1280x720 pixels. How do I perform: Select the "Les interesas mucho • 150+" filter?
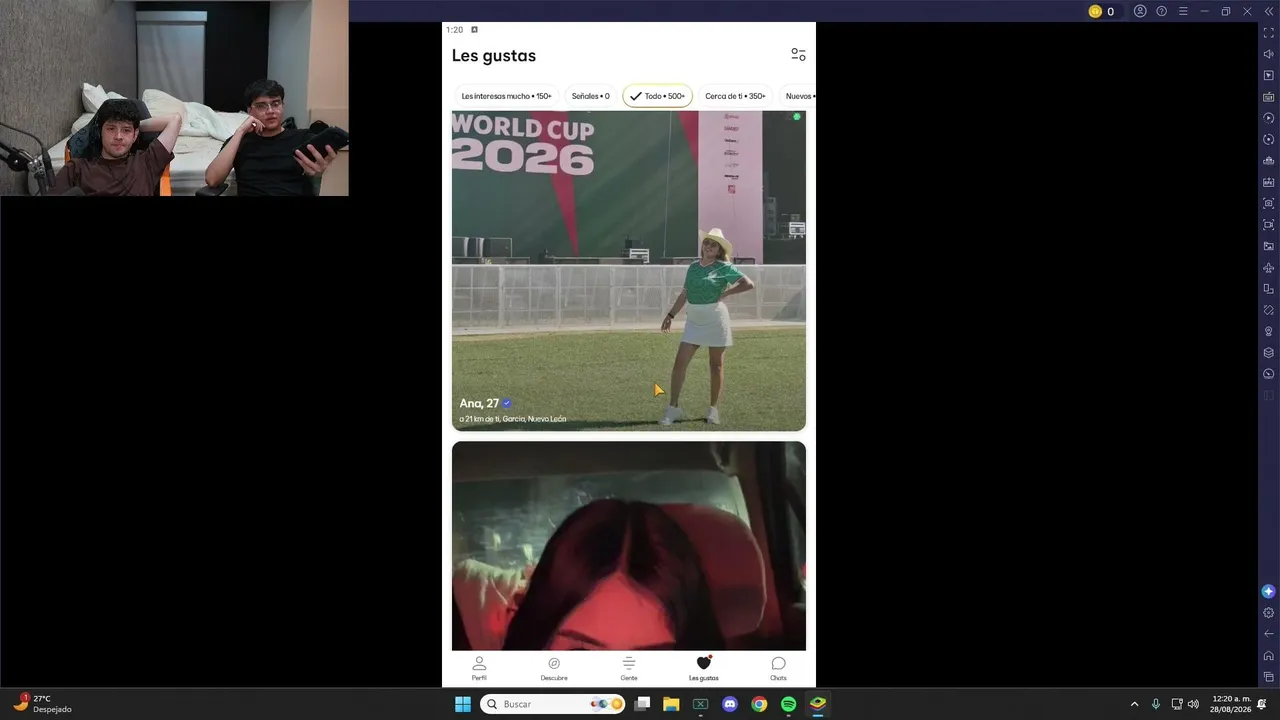tap(506, 96)
